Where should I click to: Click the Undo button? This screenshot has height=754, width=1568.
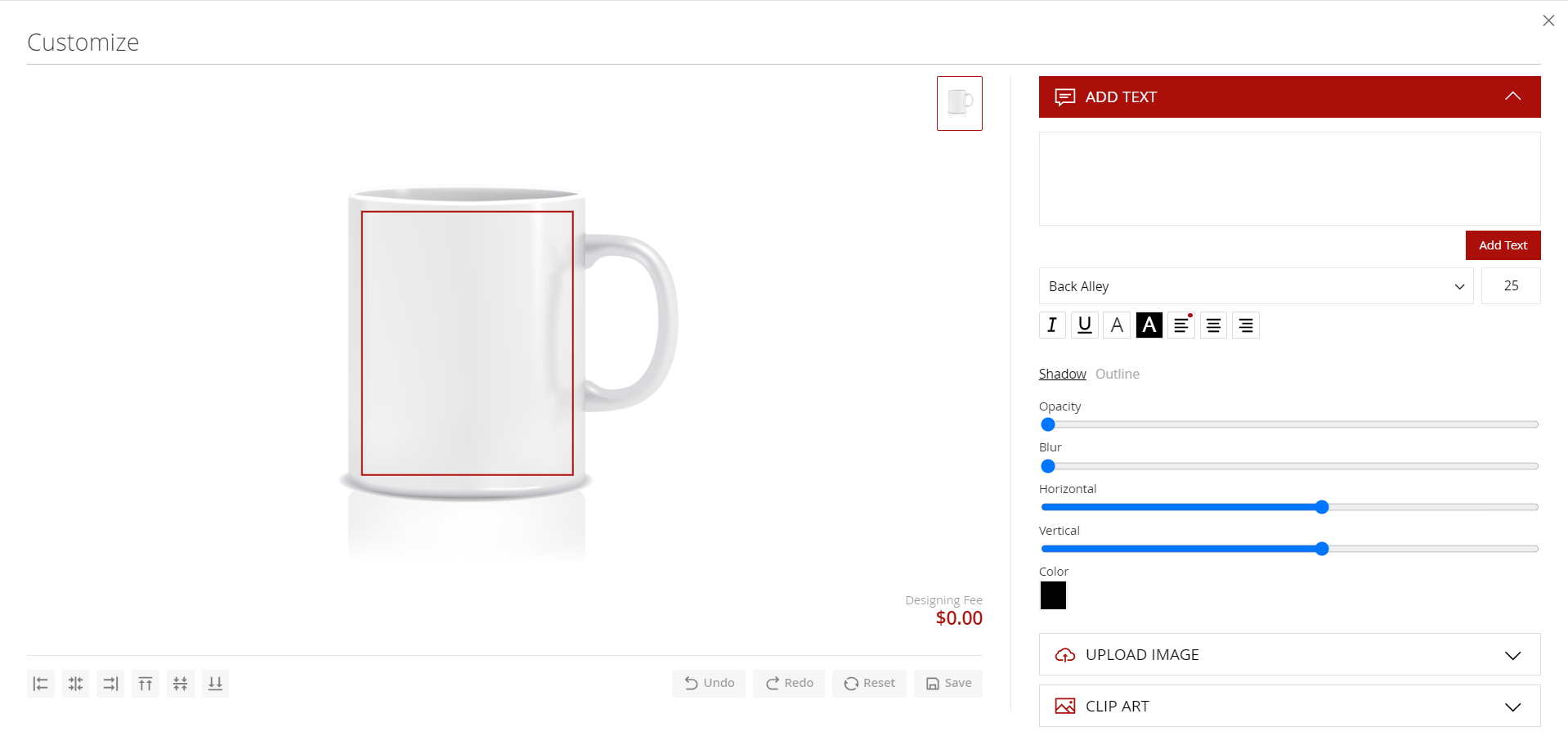click(708, 683)
